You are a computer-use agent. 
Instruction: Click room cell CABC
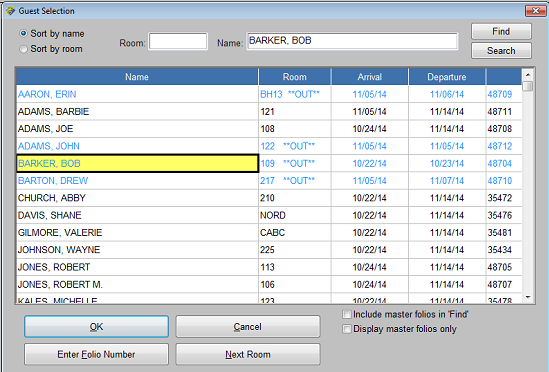pyautogui.click(x=294, y=233)
